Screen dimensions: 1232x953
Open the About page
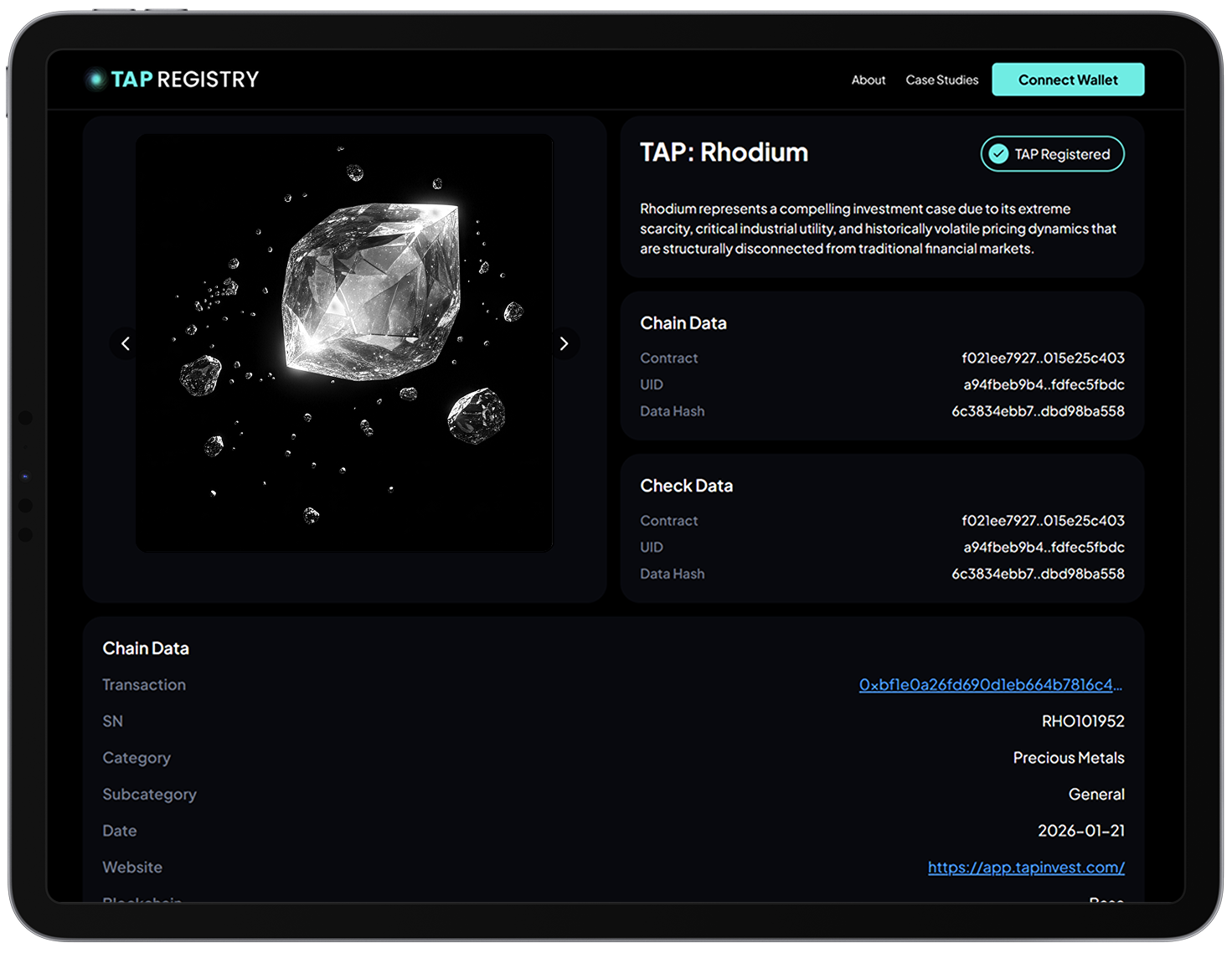(868, 80)
